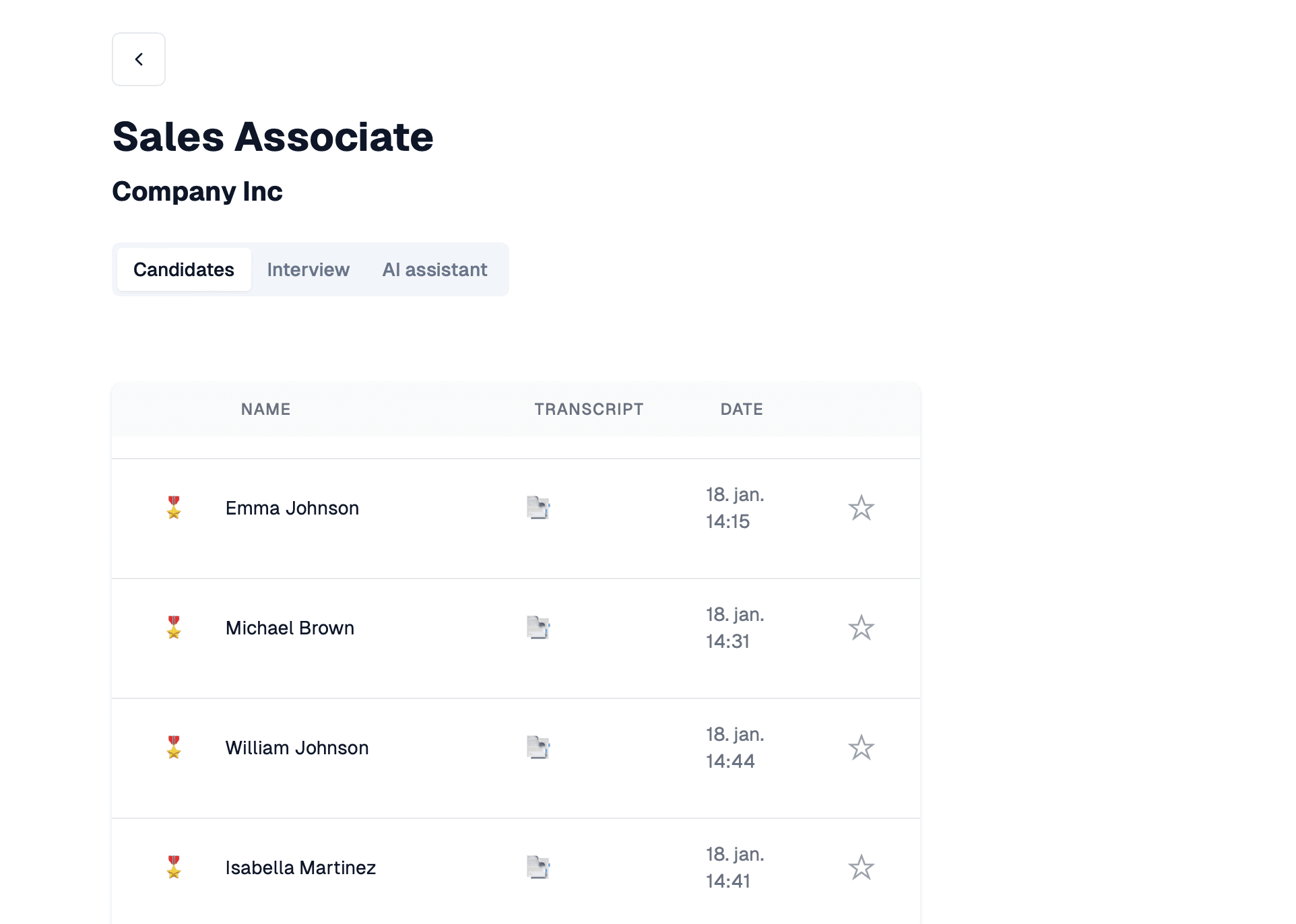Image resolution: width=1296 pixels, height=924 pixels.
Task: Sort by the NAME column header
Action: (x=265, y=409)
